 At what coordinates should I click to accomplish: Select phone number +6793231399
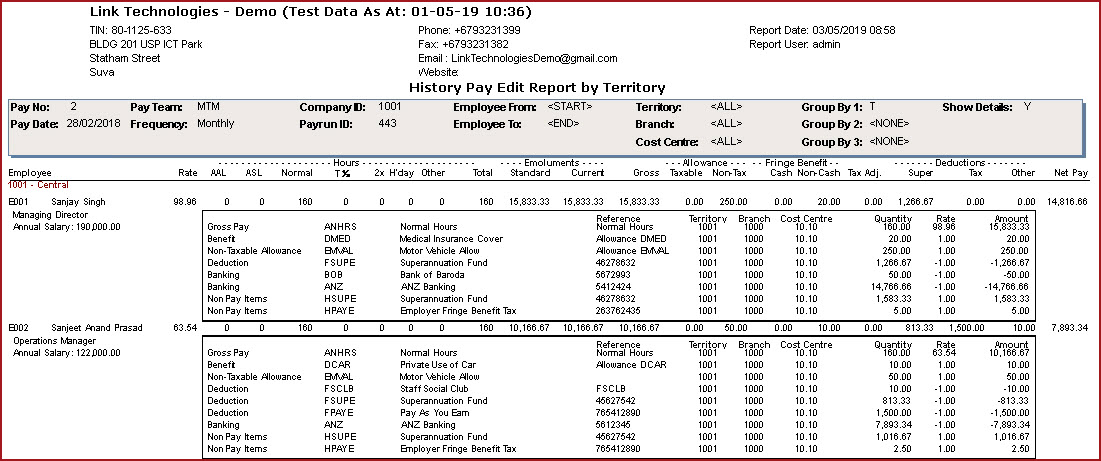click(x=487, y=30)
